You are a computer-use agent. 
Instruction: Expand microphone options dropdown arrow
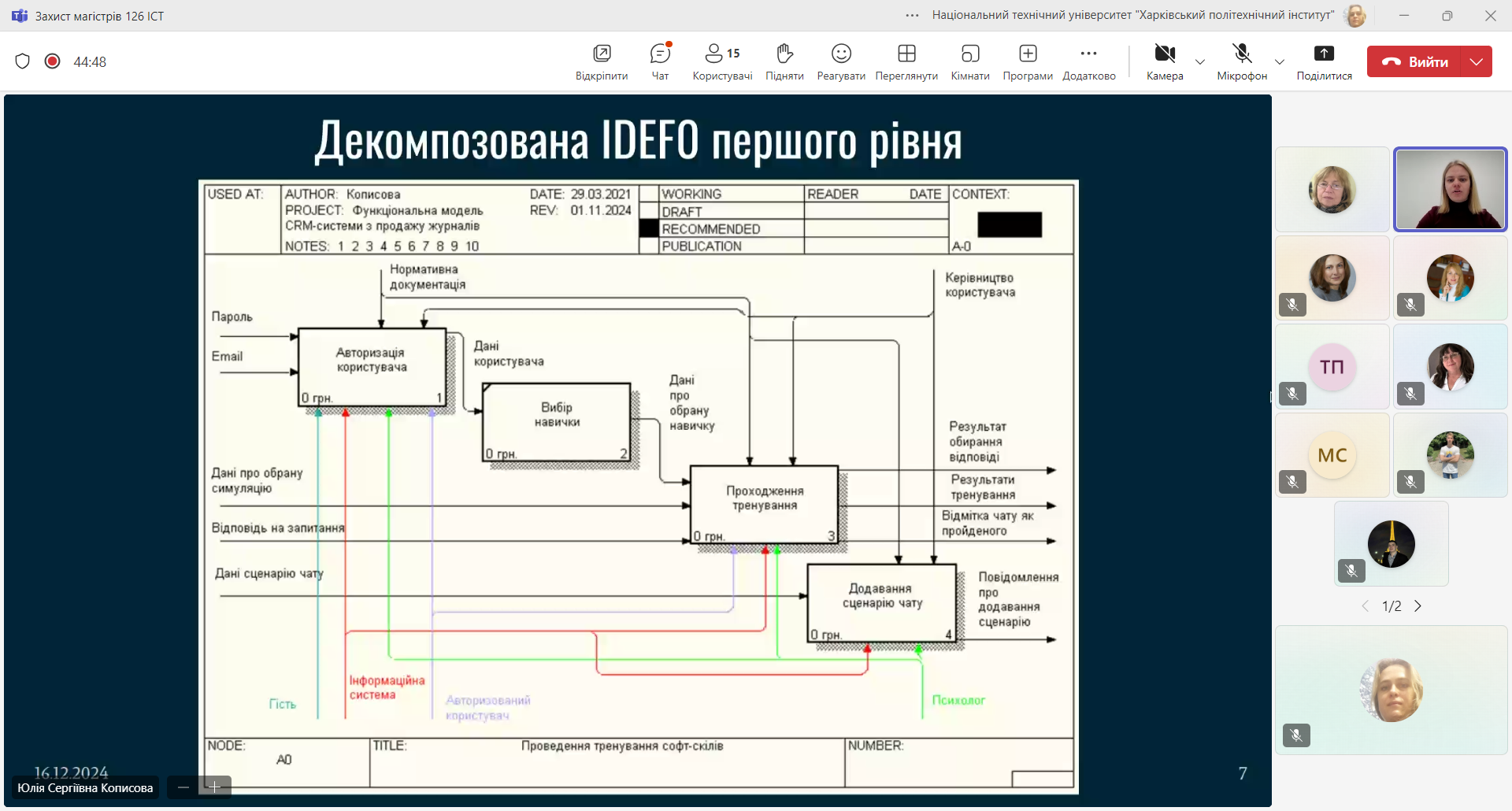[1280, 61]
